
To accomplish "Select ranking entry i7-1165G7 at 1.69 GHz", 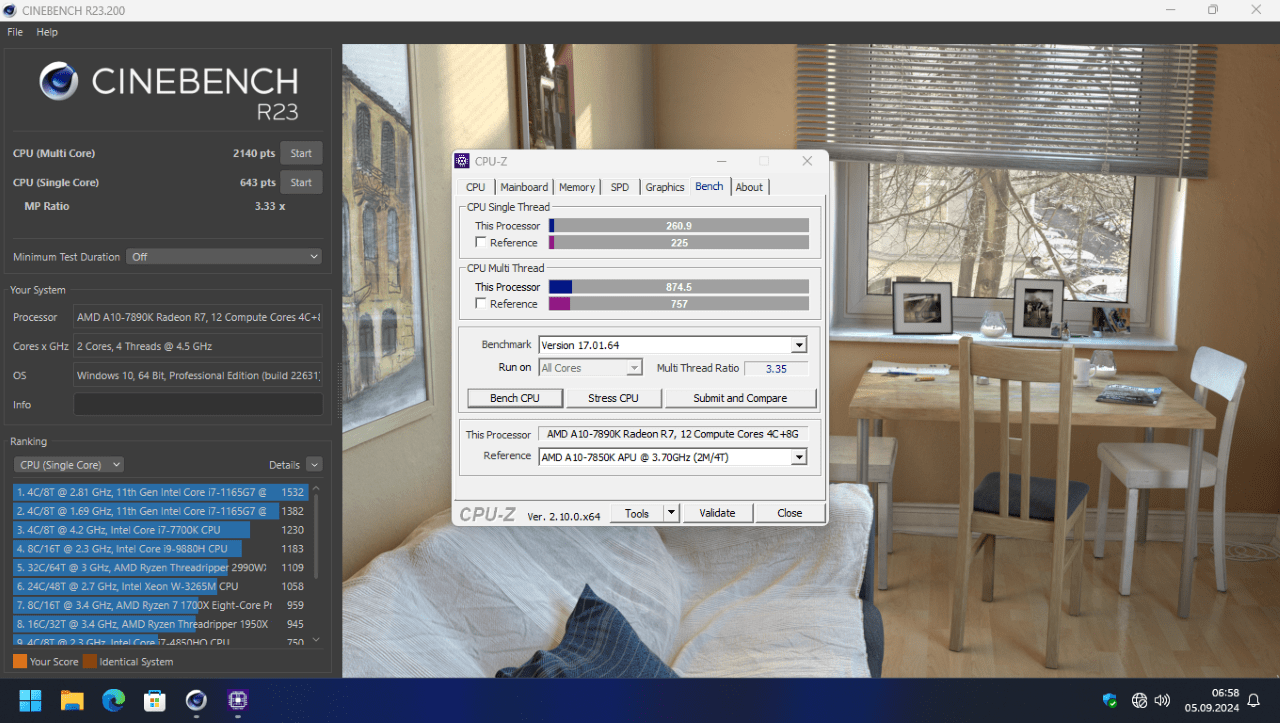I will pos(160,511).
